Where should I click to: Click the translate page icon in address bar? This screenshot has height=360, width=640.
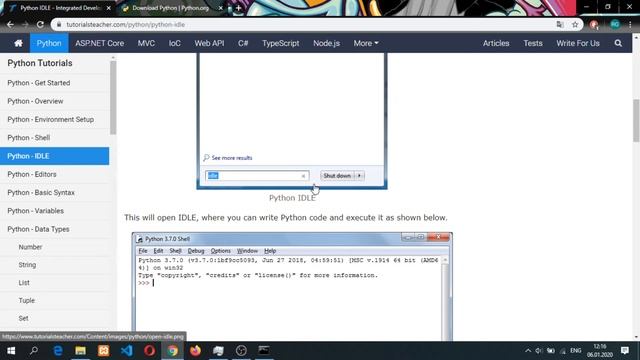[x=560, y=24]
